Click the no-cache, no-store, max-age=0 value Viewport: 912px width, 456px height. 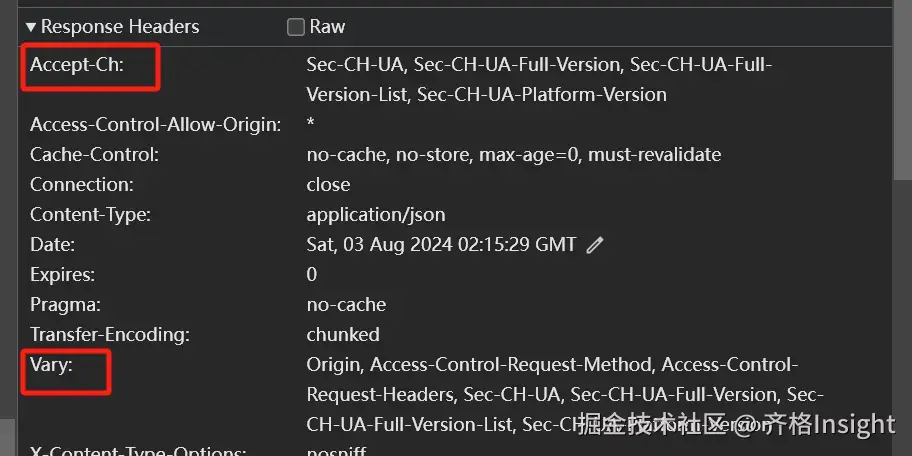(x=513, y=155)
